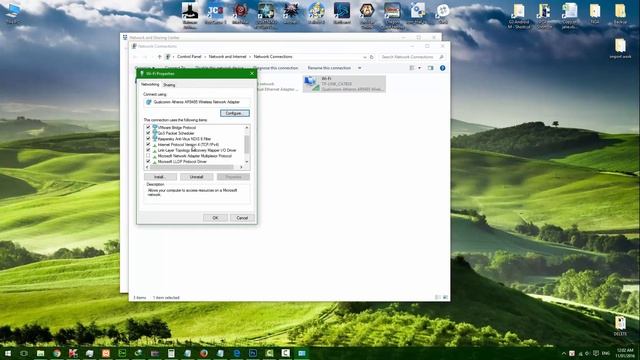Image resolution: width=640 pixels, height=360 pixels.
Task: Click the system clock in the taskbar
Action: 626,353
